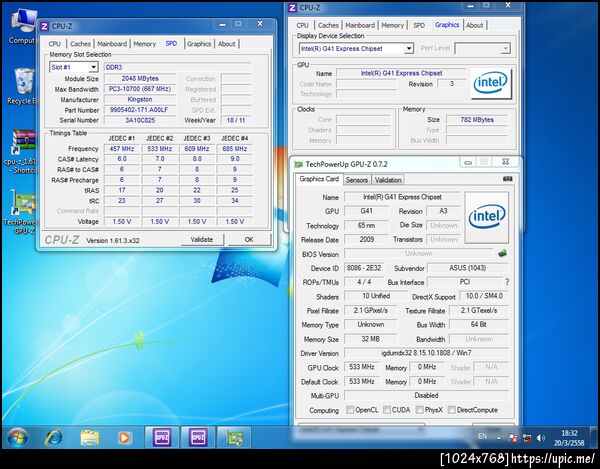Open the CPU tab in SPD window
This screenshot has width=600, height=469.
point(55,44)
